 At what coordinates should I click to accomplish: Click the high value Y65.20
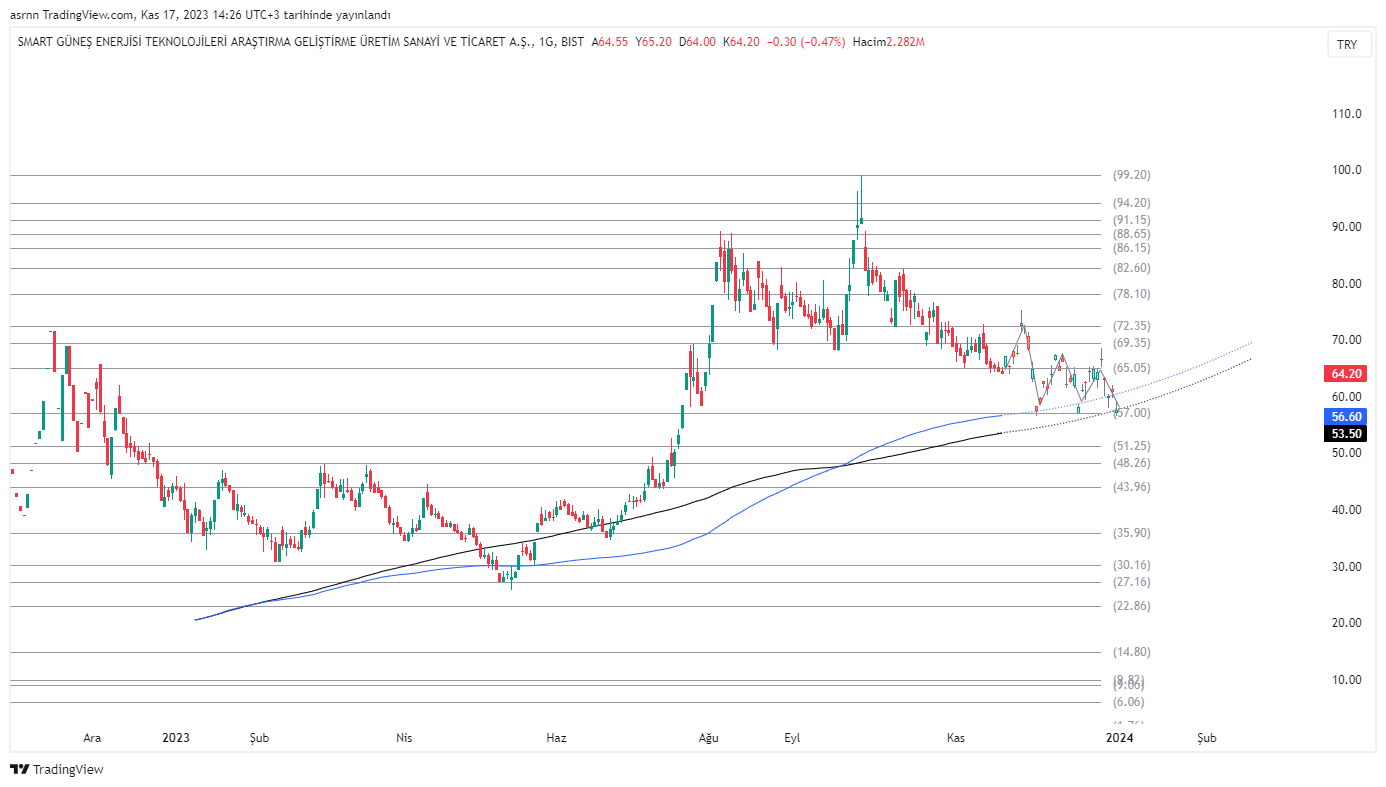click(x=653, y=42)
